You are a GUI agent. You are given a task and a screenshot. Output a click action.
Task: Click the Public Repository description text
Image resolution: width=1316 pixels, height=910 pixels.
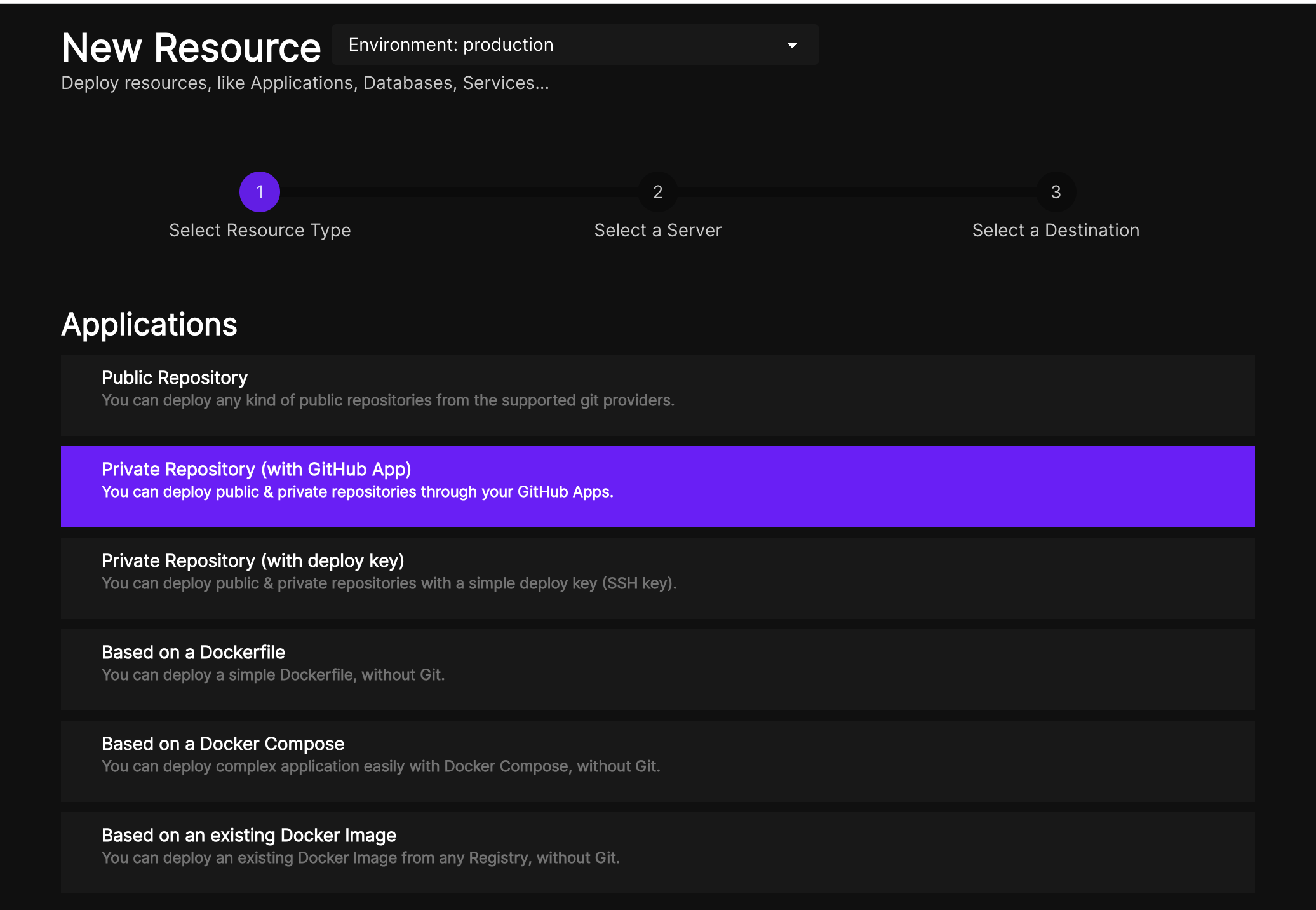click(387, 401)
